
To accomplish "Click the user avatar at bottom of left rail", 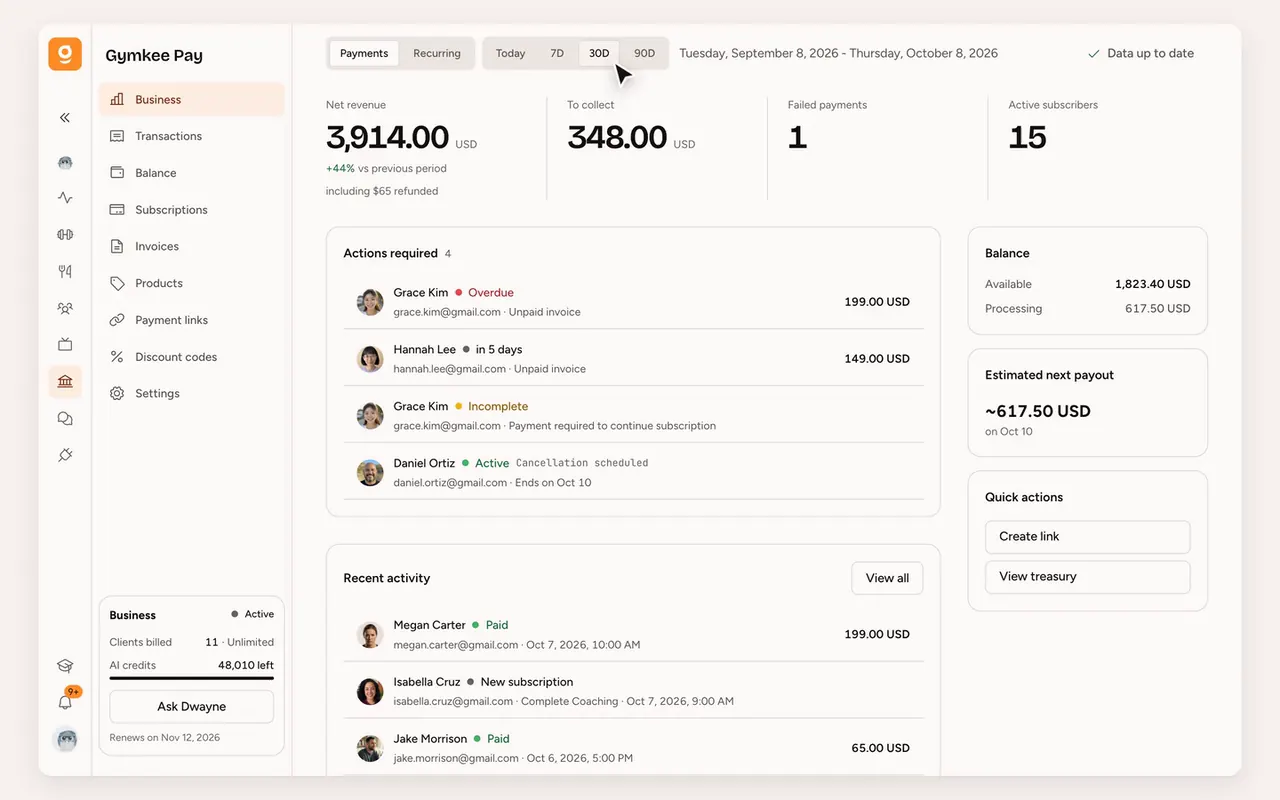I will click(x=65, y=740).
